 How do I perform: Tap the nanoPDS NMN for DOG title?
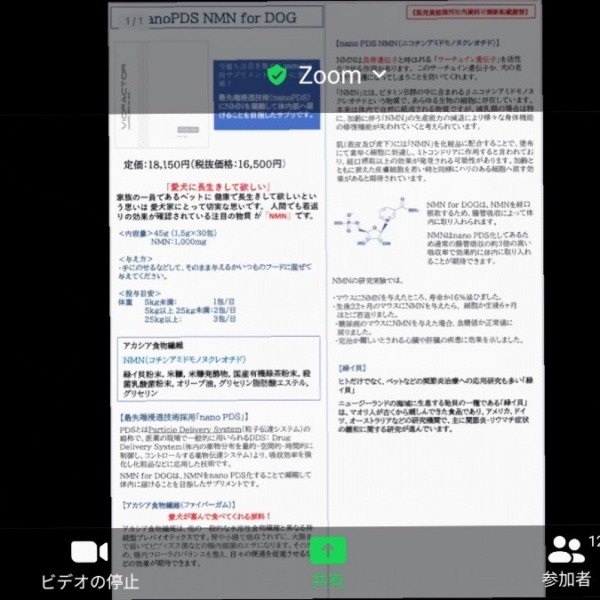(222, 18)
